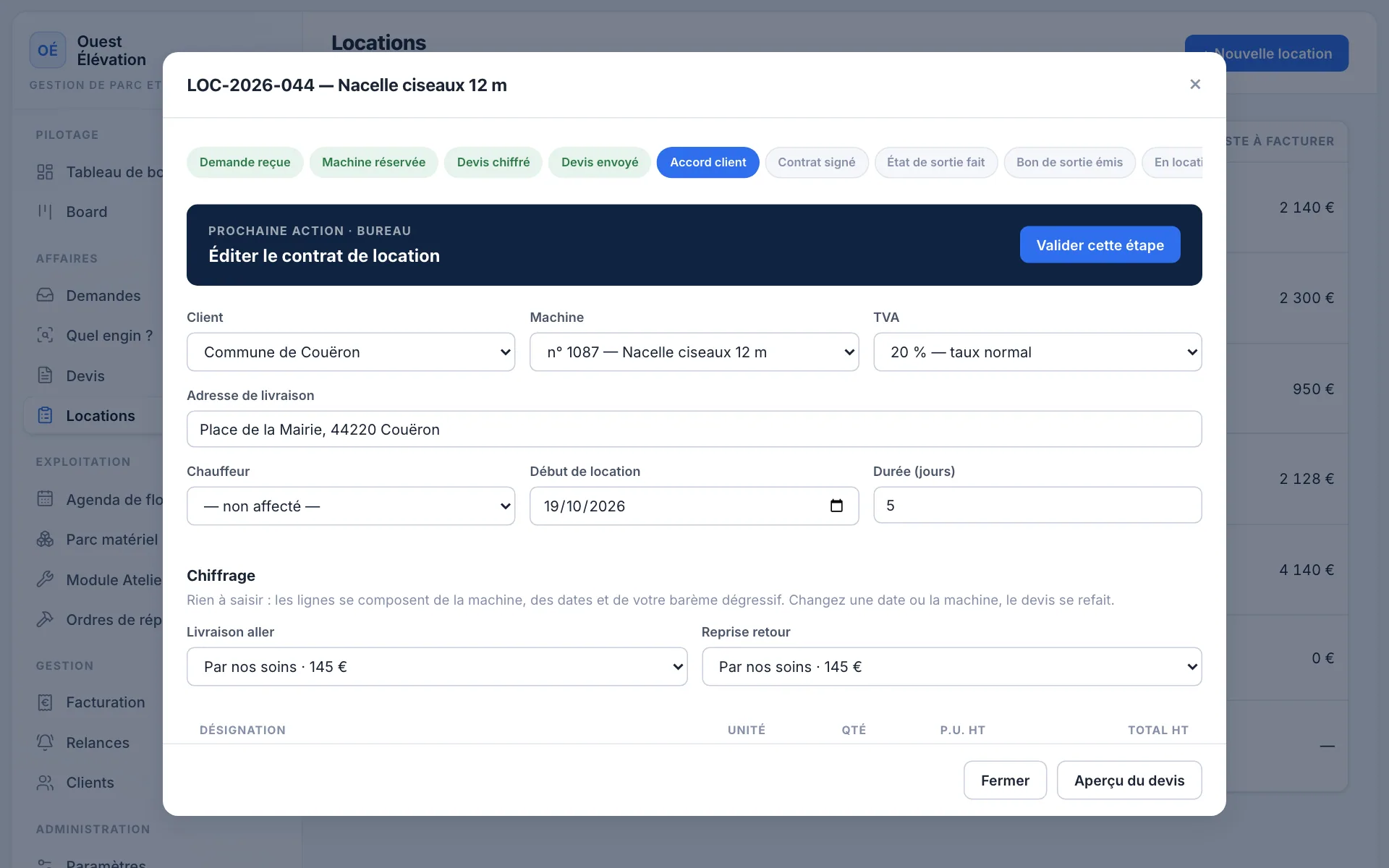The image size is (1389, 868).
Task: Open the date picker calendar icon
Action: pyautogui.click(x=836, y=506)
